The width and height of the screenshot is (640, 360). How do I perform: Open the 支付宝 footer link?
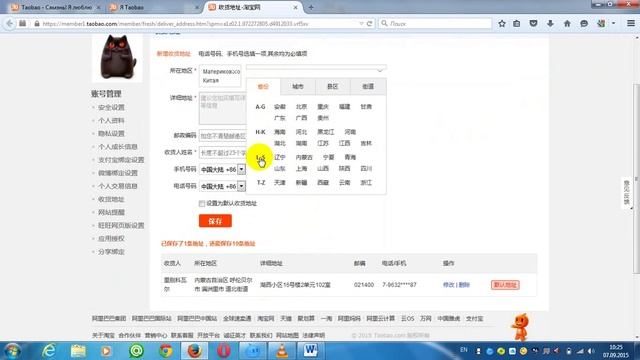coord(474,318)
